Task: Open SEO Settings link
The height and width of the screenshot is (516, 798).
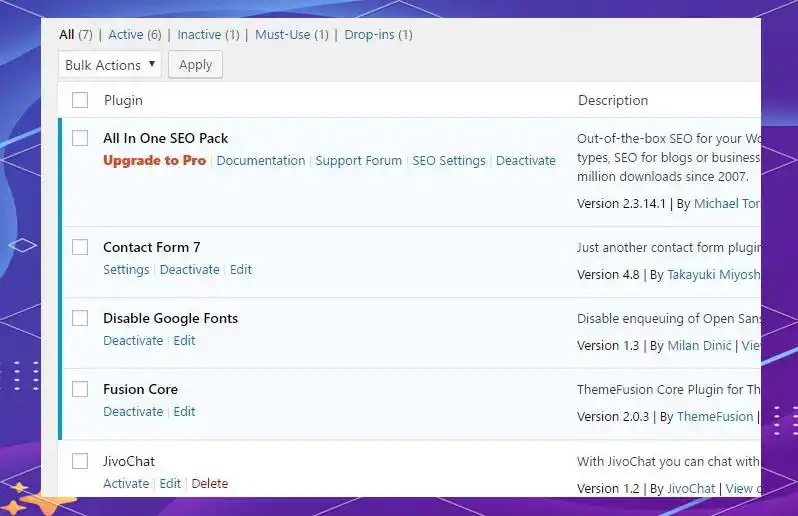Action: click(x=449, y=160)
